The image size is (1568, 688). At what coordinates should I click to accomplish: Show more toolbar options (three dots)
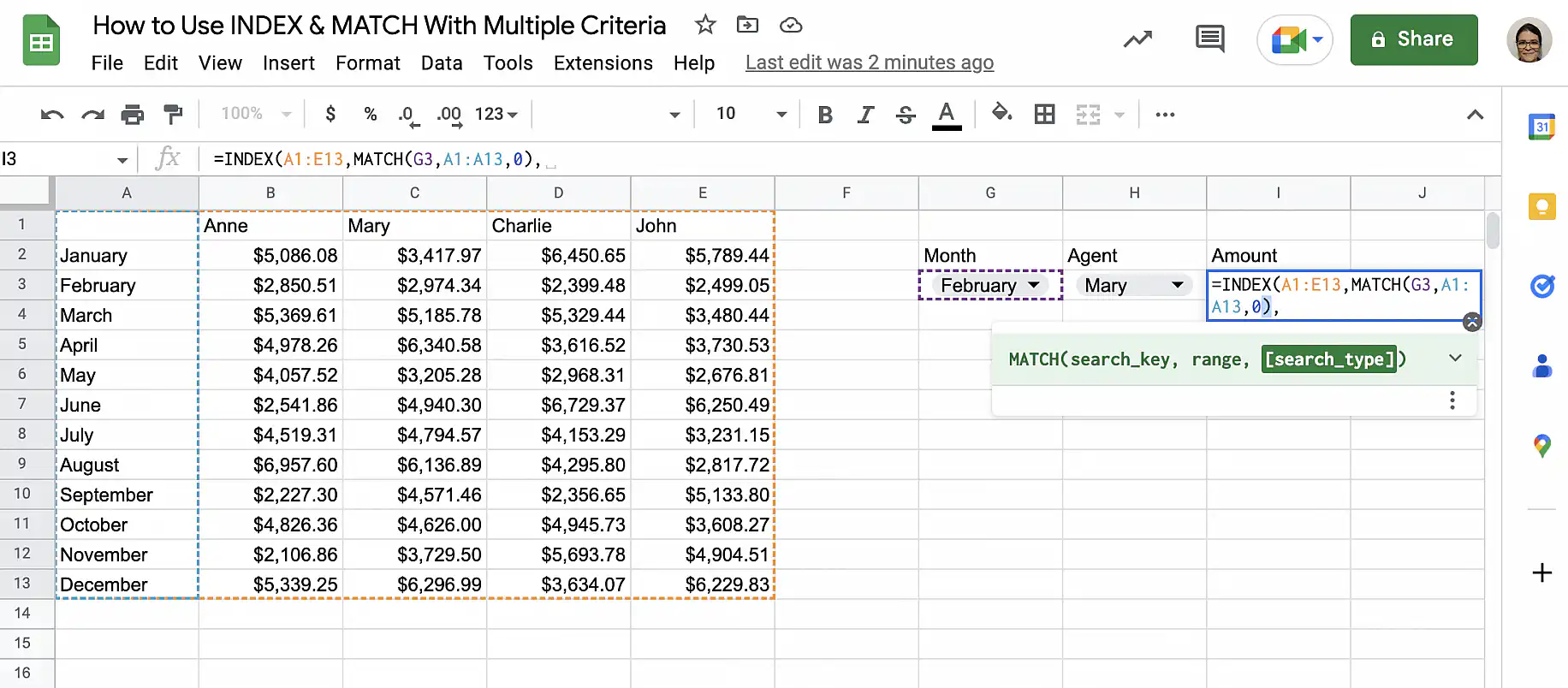(x=1165, y=114)
